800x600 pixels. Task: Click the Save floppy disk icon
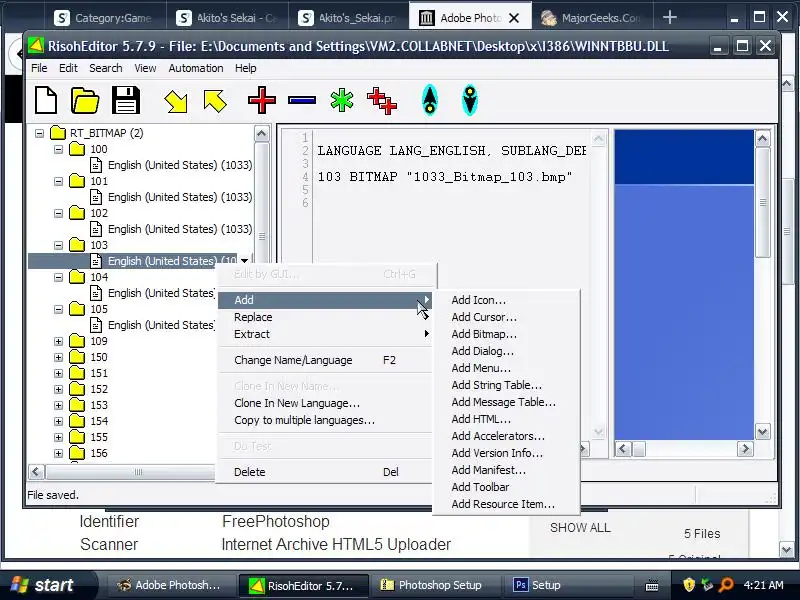126,100
